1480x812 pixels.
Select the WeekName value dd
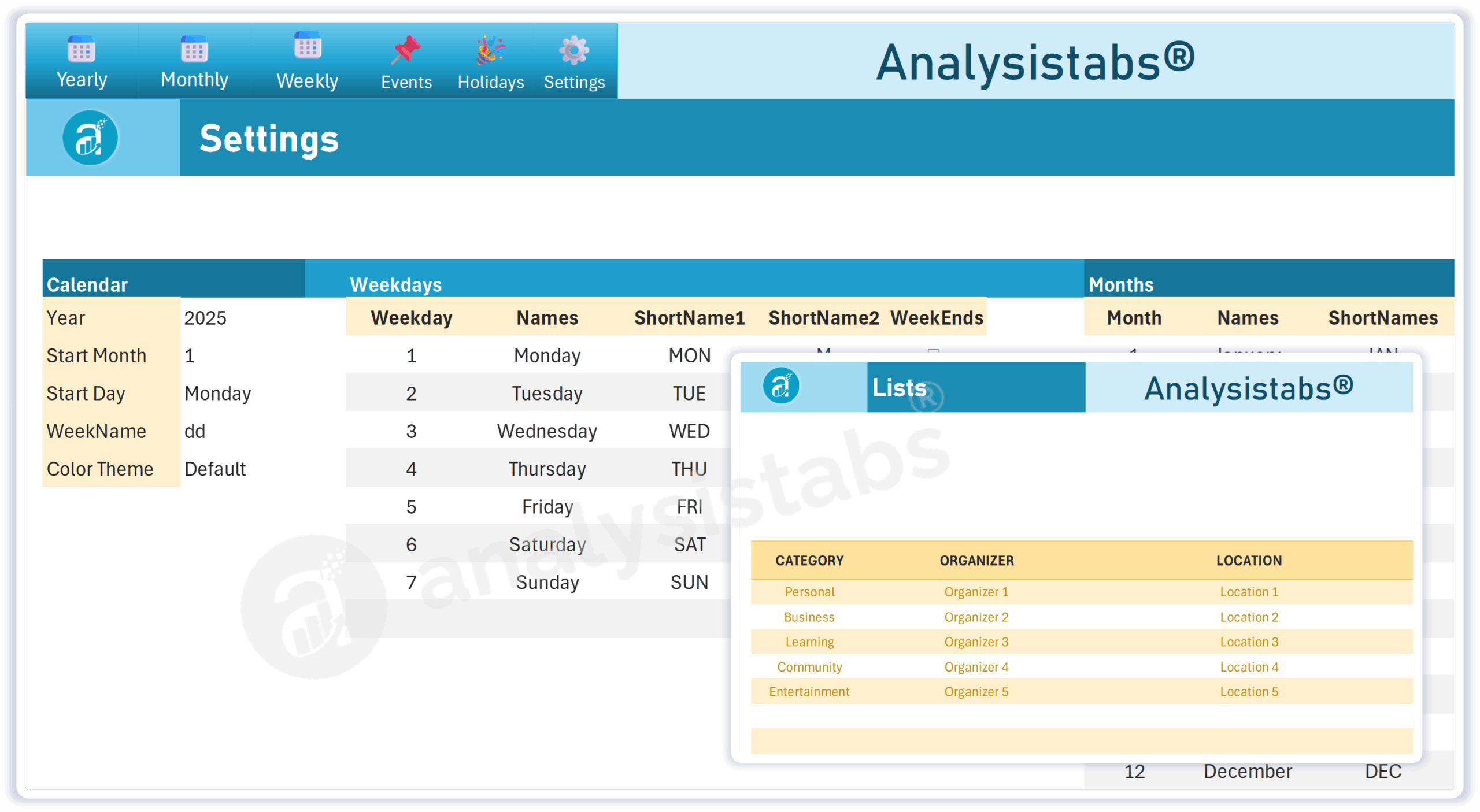194,431
